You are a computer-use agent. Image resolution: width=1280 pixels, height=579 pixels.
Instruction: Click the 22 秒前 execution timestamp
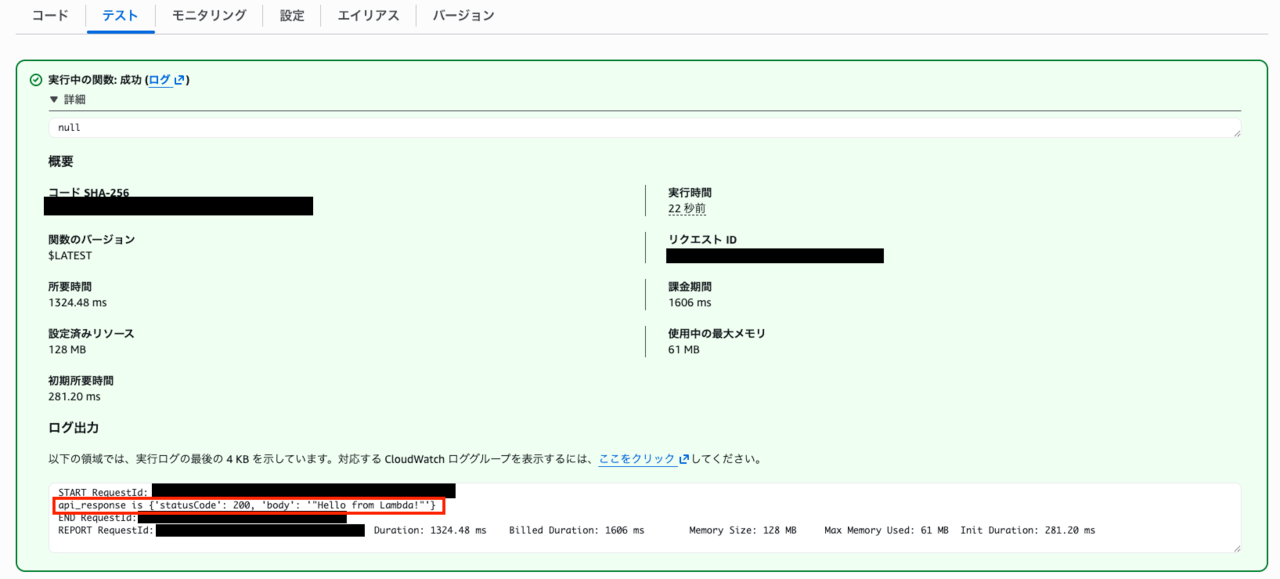pos(686,209)
